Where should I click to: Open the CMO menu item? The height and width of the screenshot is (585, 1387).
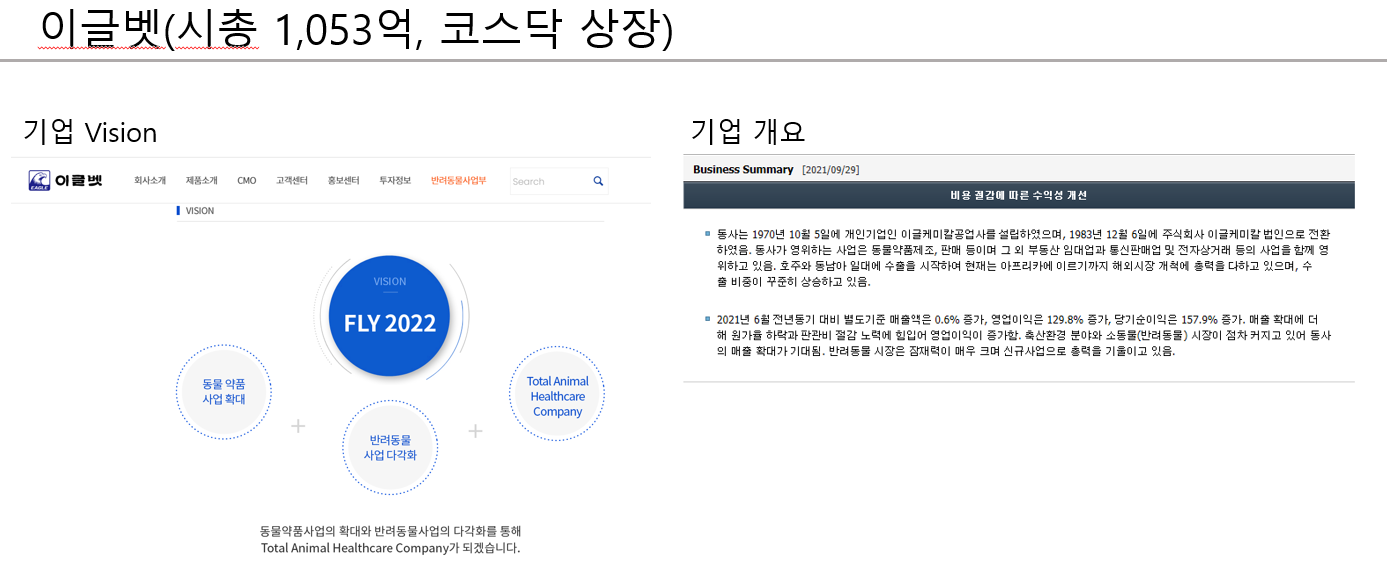[246, 181]
